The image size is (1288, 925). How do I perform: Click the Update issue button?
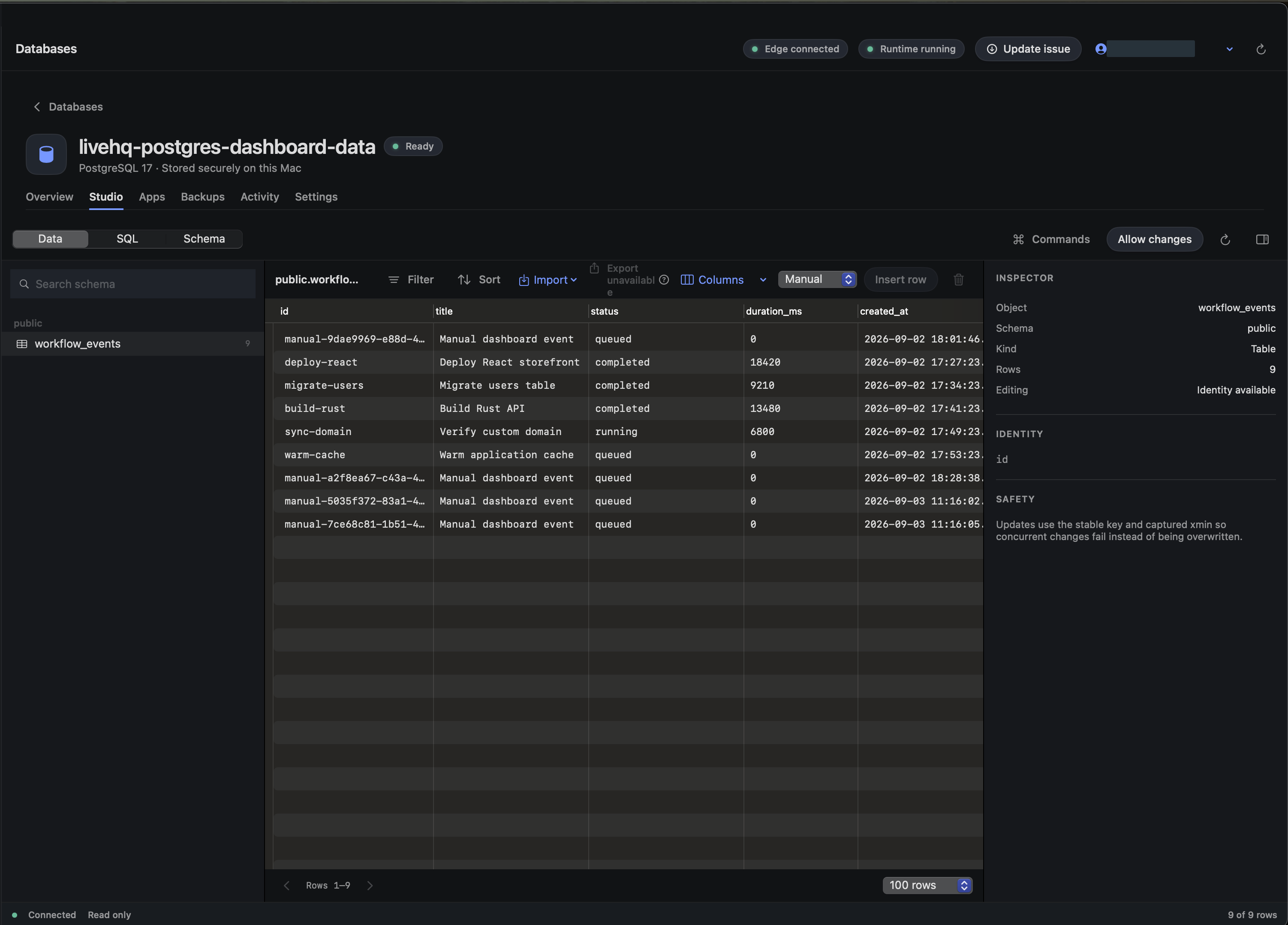[1028, 49]
